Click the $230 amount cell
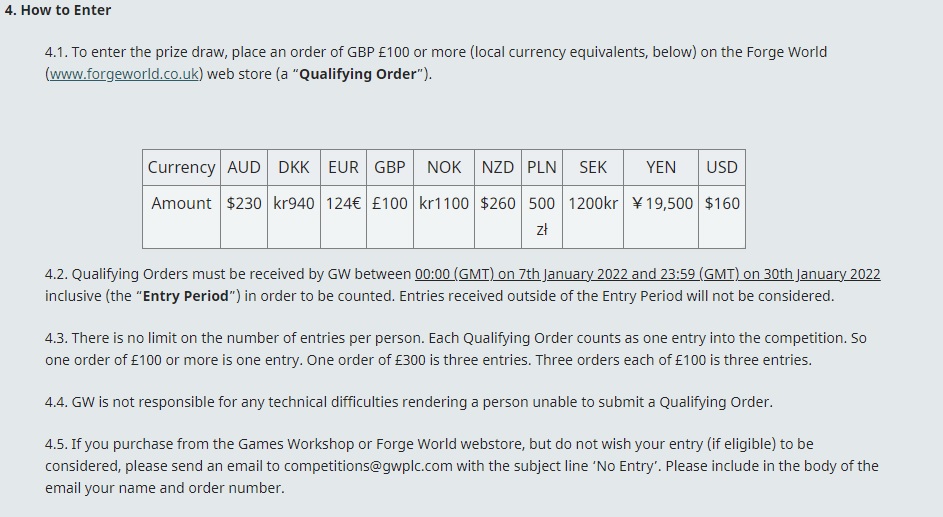 pos(244,216)
